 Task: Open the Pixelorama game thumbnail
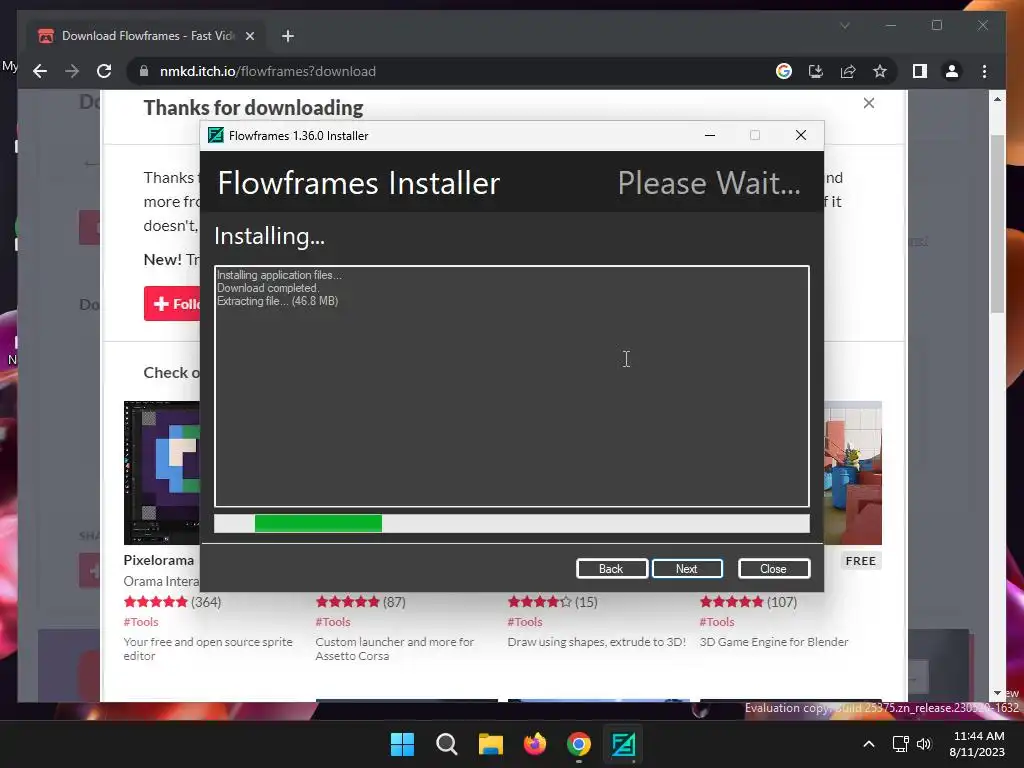[x=161, y=473]
